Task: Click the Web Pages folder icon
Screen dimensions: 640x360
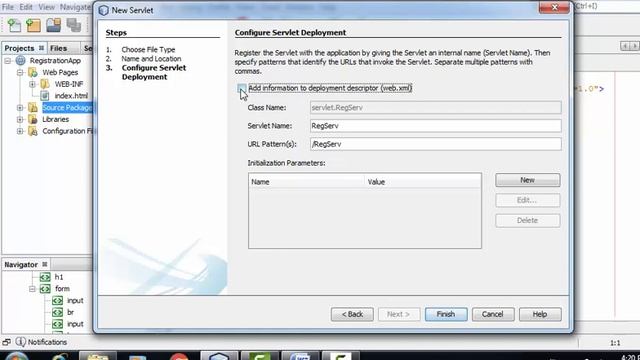Action: coord(33,72)
